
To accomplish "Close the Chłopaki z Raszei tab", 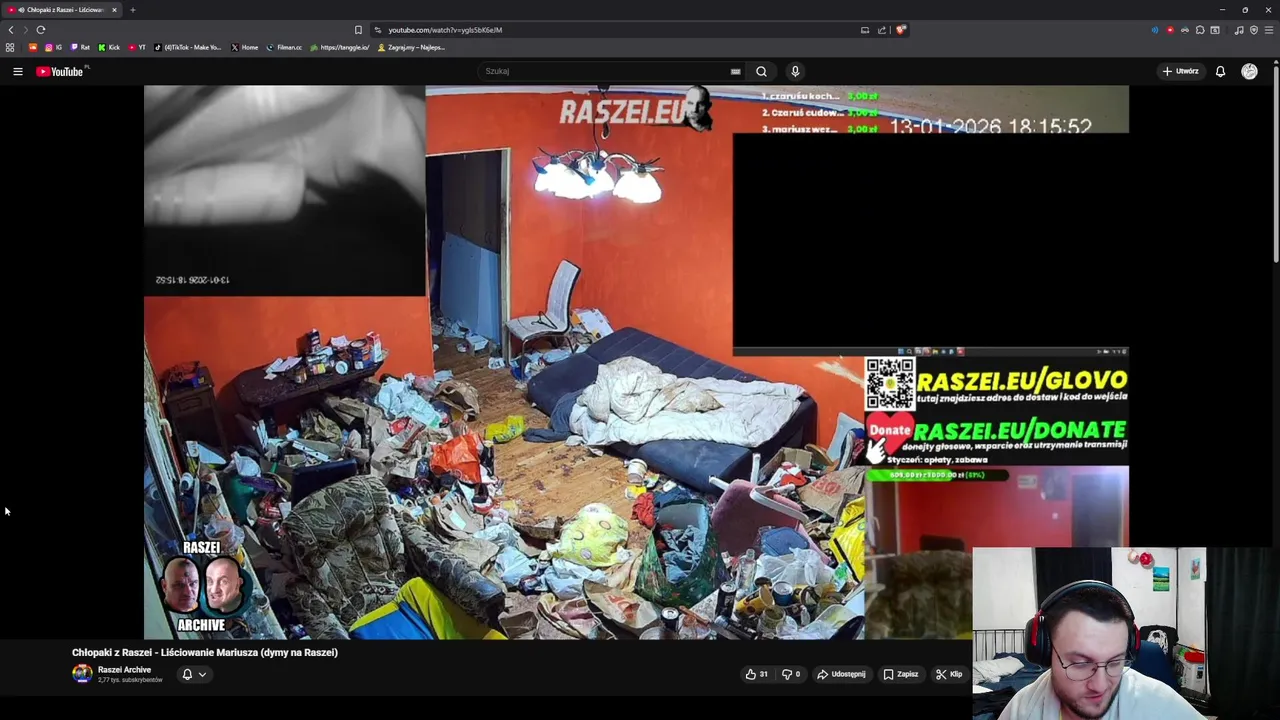I will point(114,10).
